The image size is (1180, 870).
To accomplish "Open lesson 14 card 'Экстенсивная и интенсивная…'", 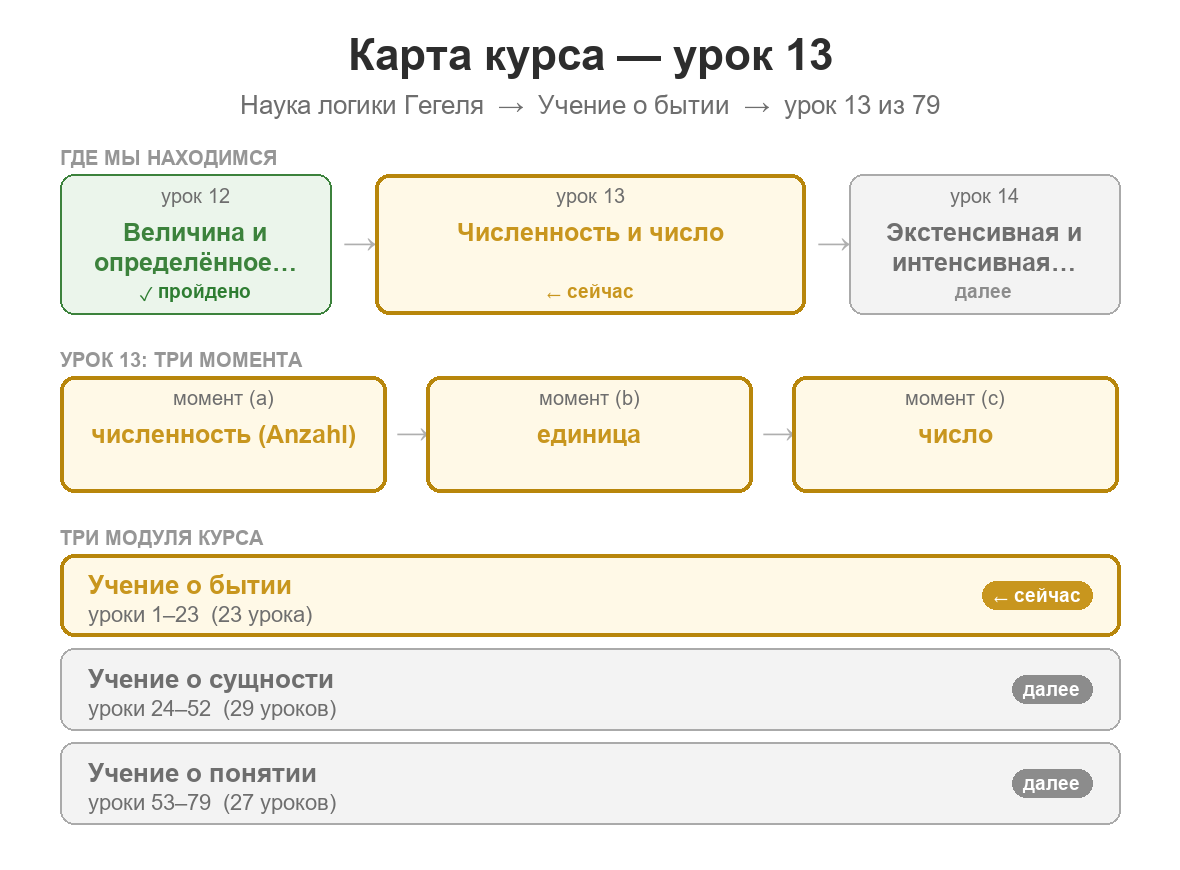I will 984,245.
